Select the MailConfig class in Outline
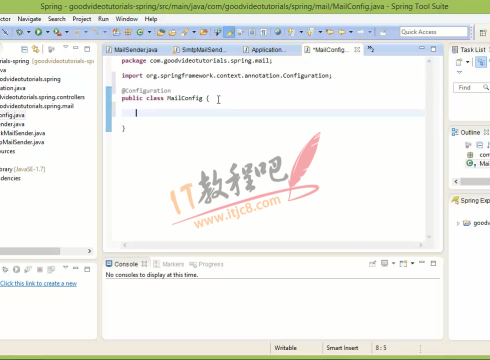The image size is (490, 360). [x=478, y=163]
